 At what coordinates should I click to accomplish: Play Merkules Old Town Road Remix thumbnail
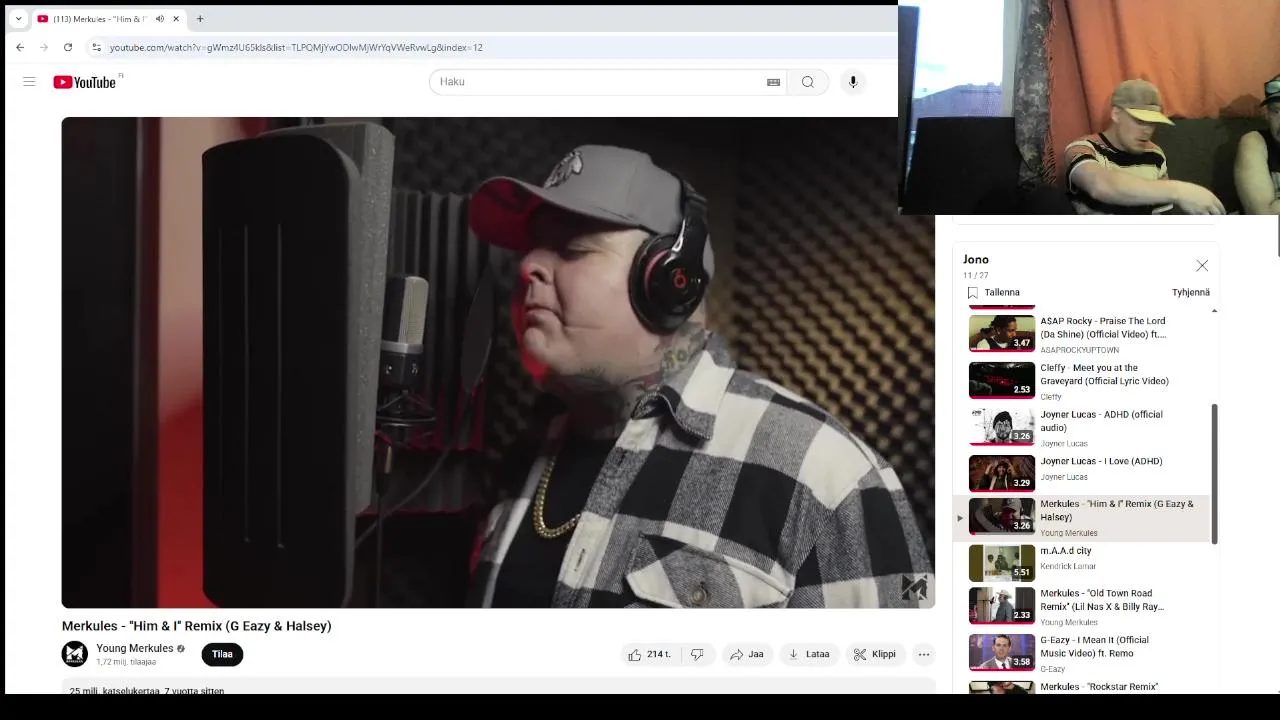[x=1002, y=605]
